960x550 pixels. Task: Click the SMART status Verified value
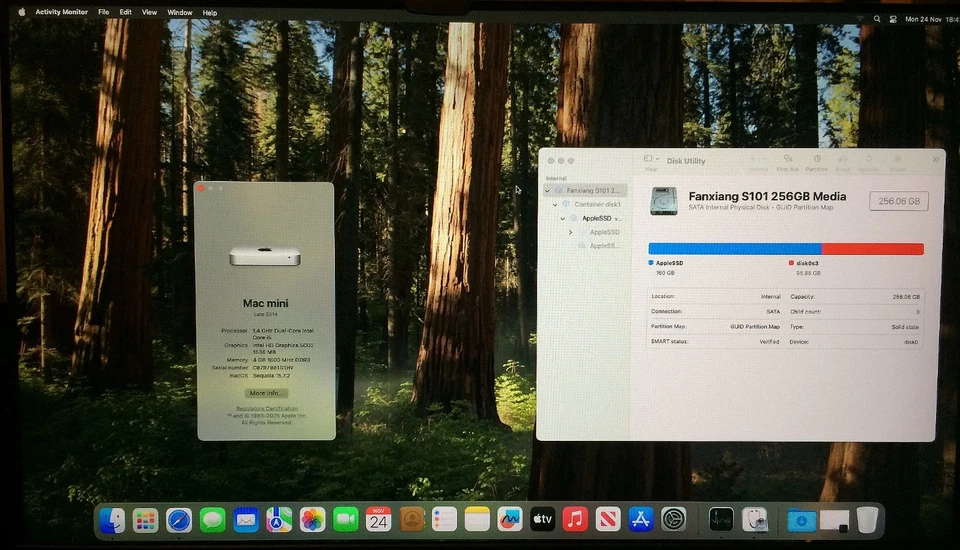(770, 342)
